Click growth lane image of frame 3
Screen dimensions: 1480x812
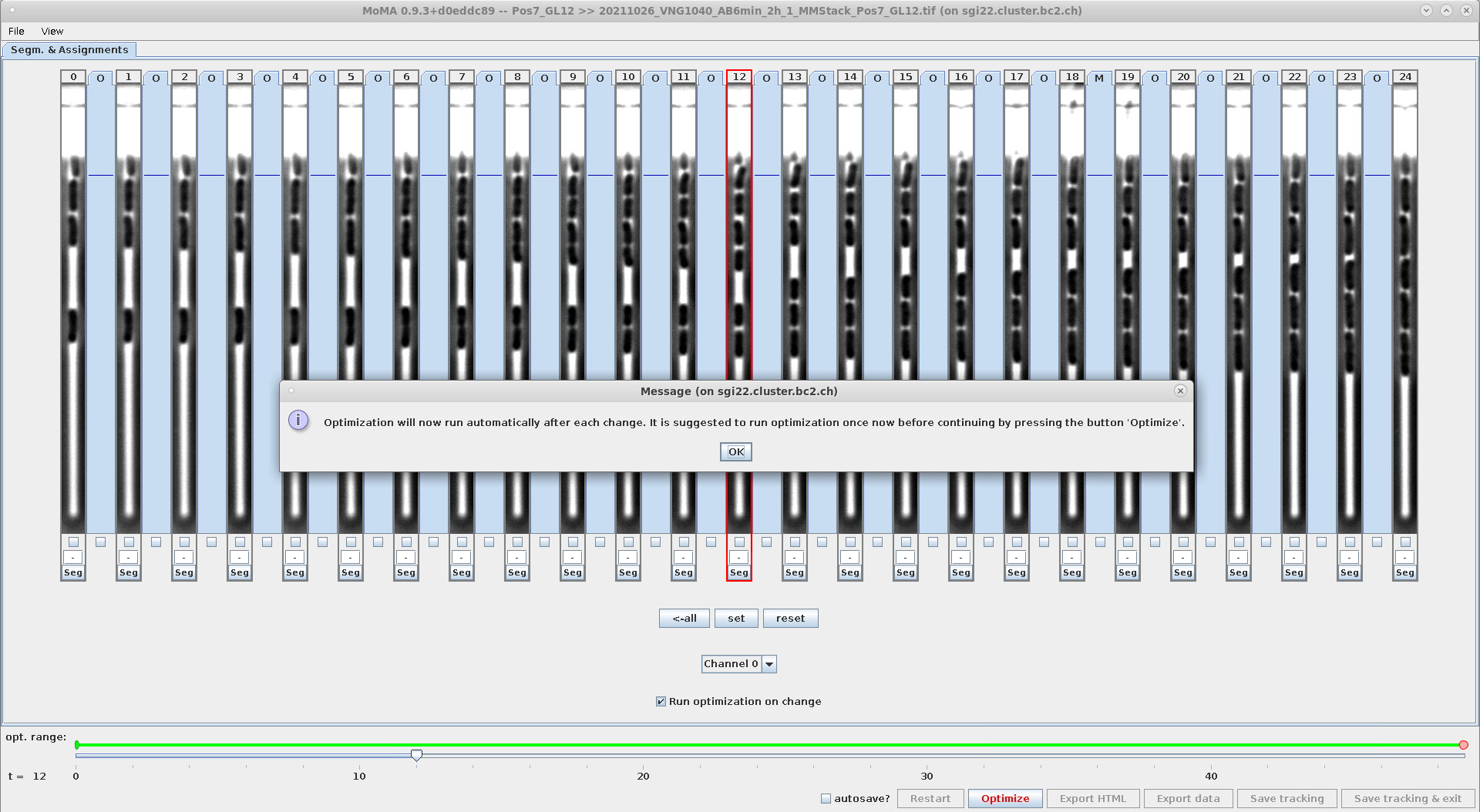(240, 308)
